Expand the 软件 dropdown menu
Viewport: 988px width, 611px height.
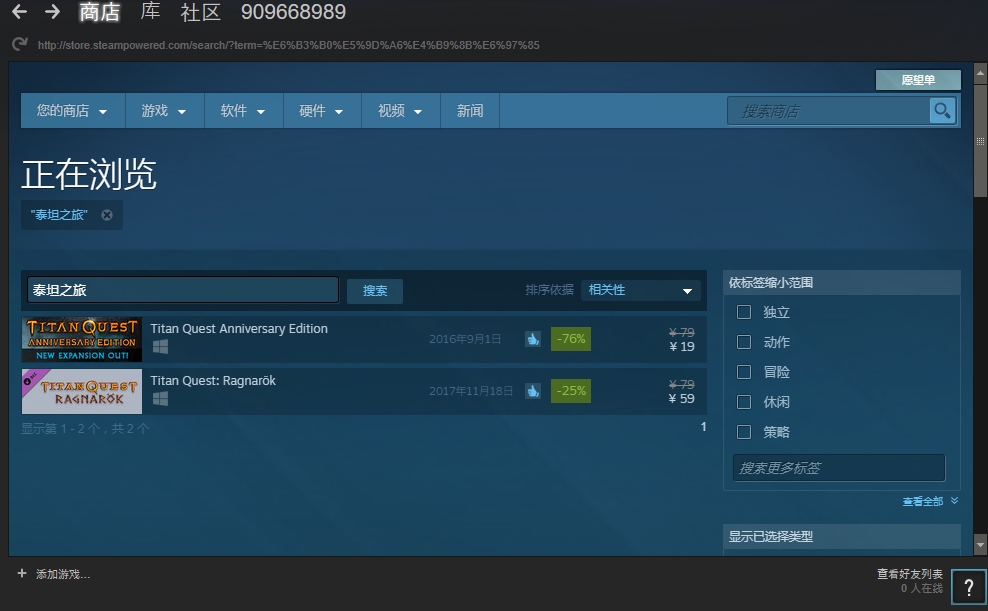[244, 111]
